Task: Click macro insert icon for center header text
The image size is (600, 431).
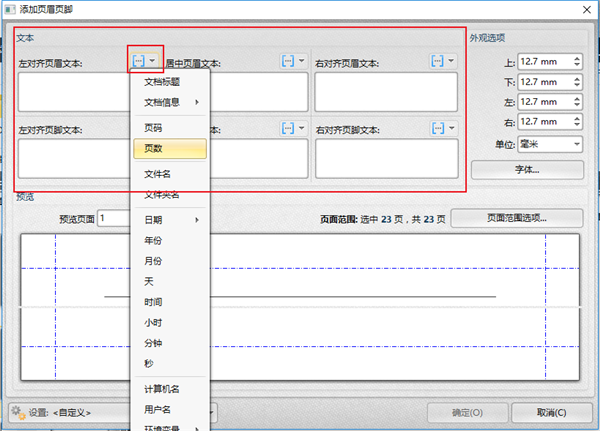Action: [288, 60]
